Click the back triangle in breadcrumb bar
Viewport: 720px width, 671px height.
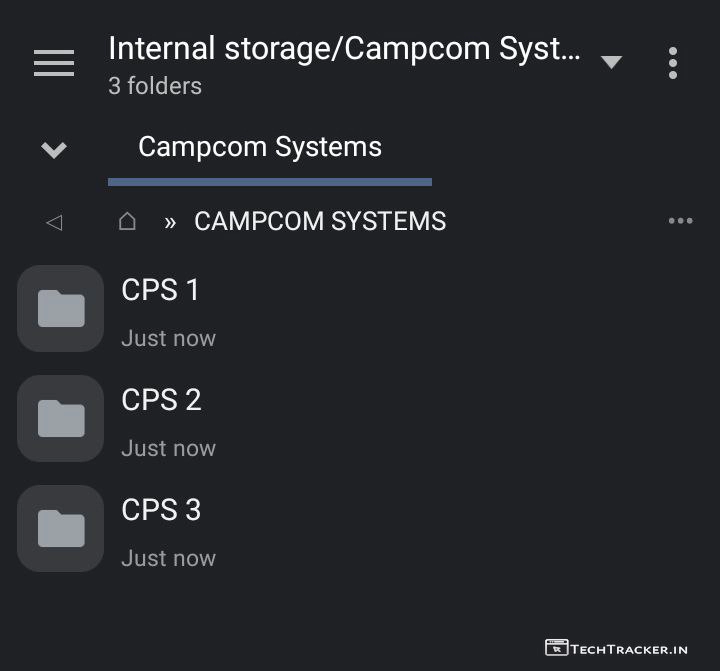pyautogui.click(x=54, y=222)
